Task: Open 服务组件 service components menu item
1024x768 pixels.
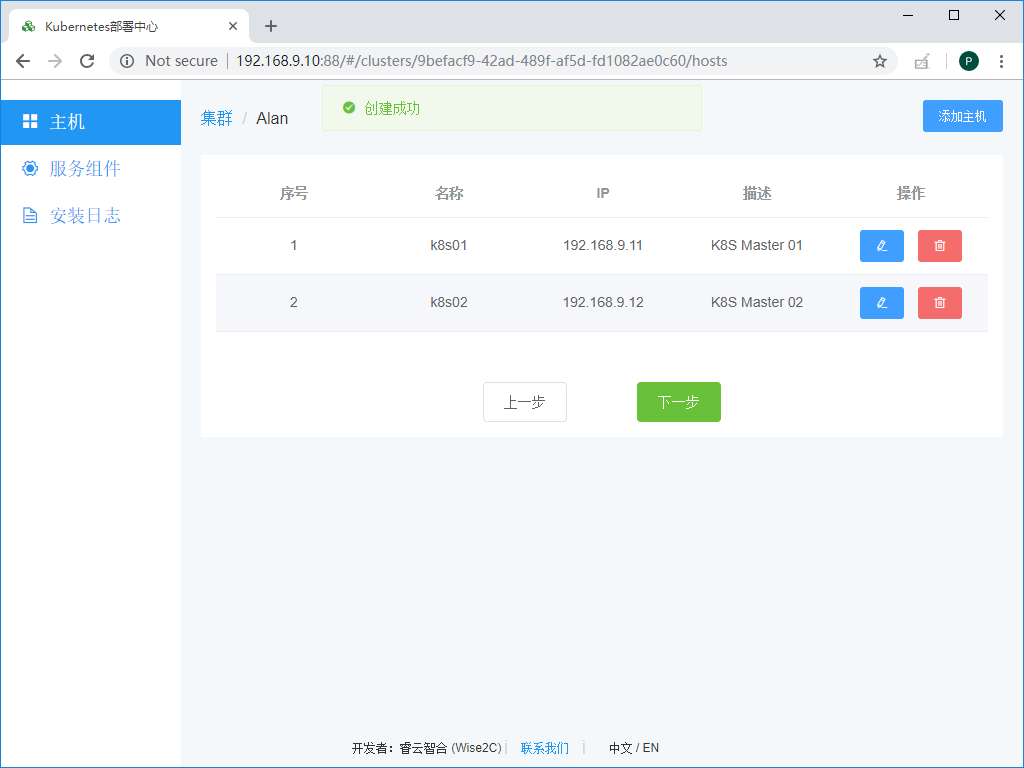Action: click(x=91, y=168)
